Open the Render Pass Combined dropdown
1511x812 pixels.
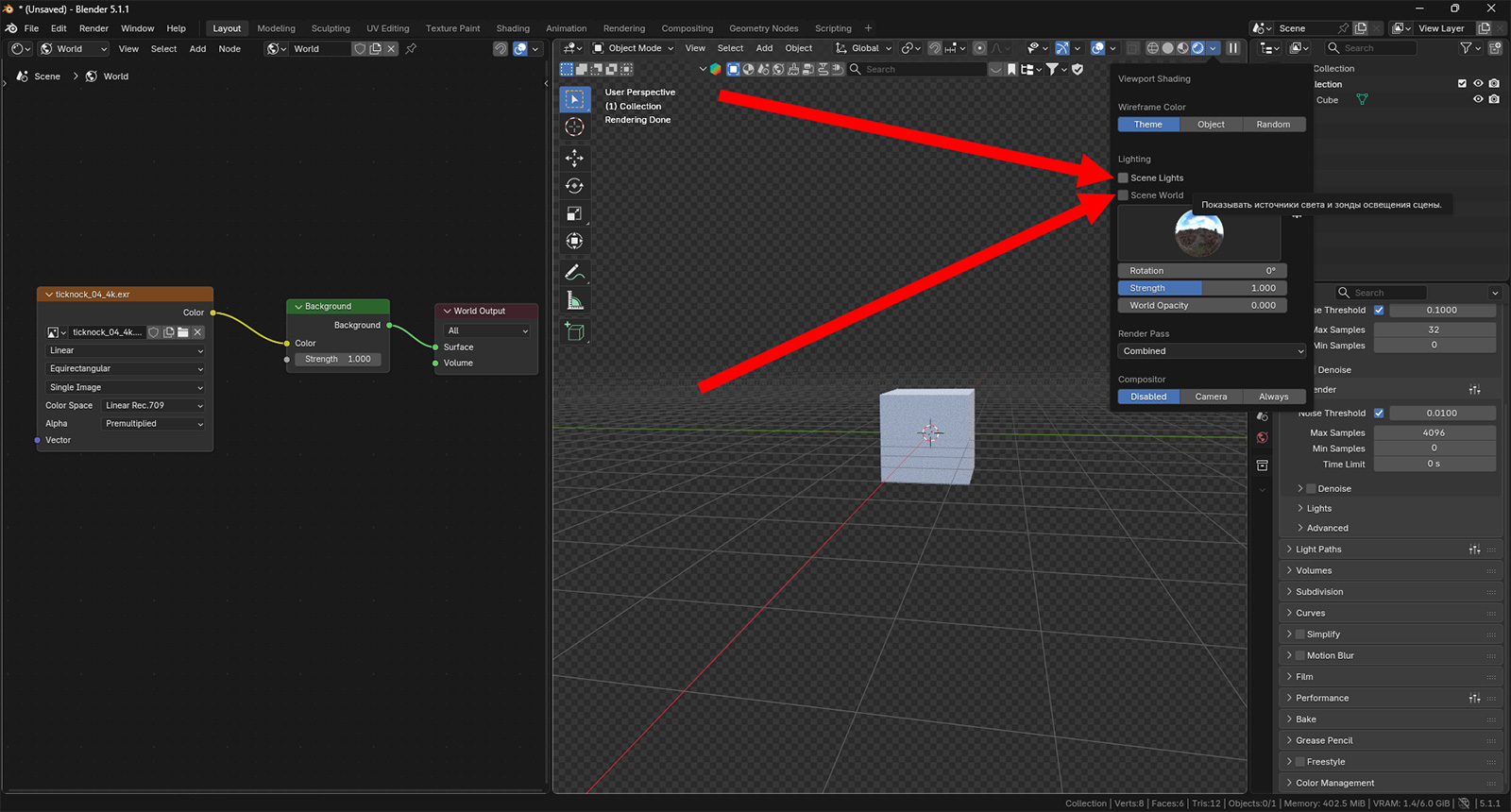[1212, 351]
